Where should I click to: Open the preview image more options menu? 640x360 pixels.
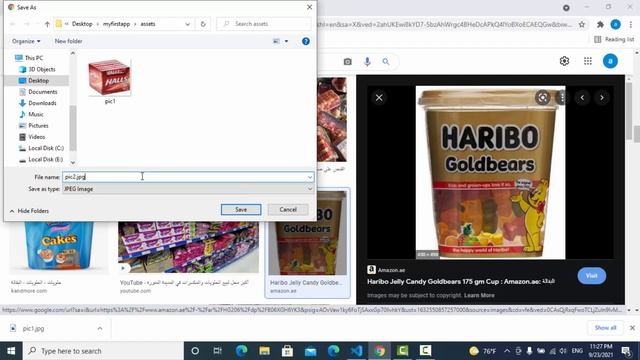click(x=562, y=98)
